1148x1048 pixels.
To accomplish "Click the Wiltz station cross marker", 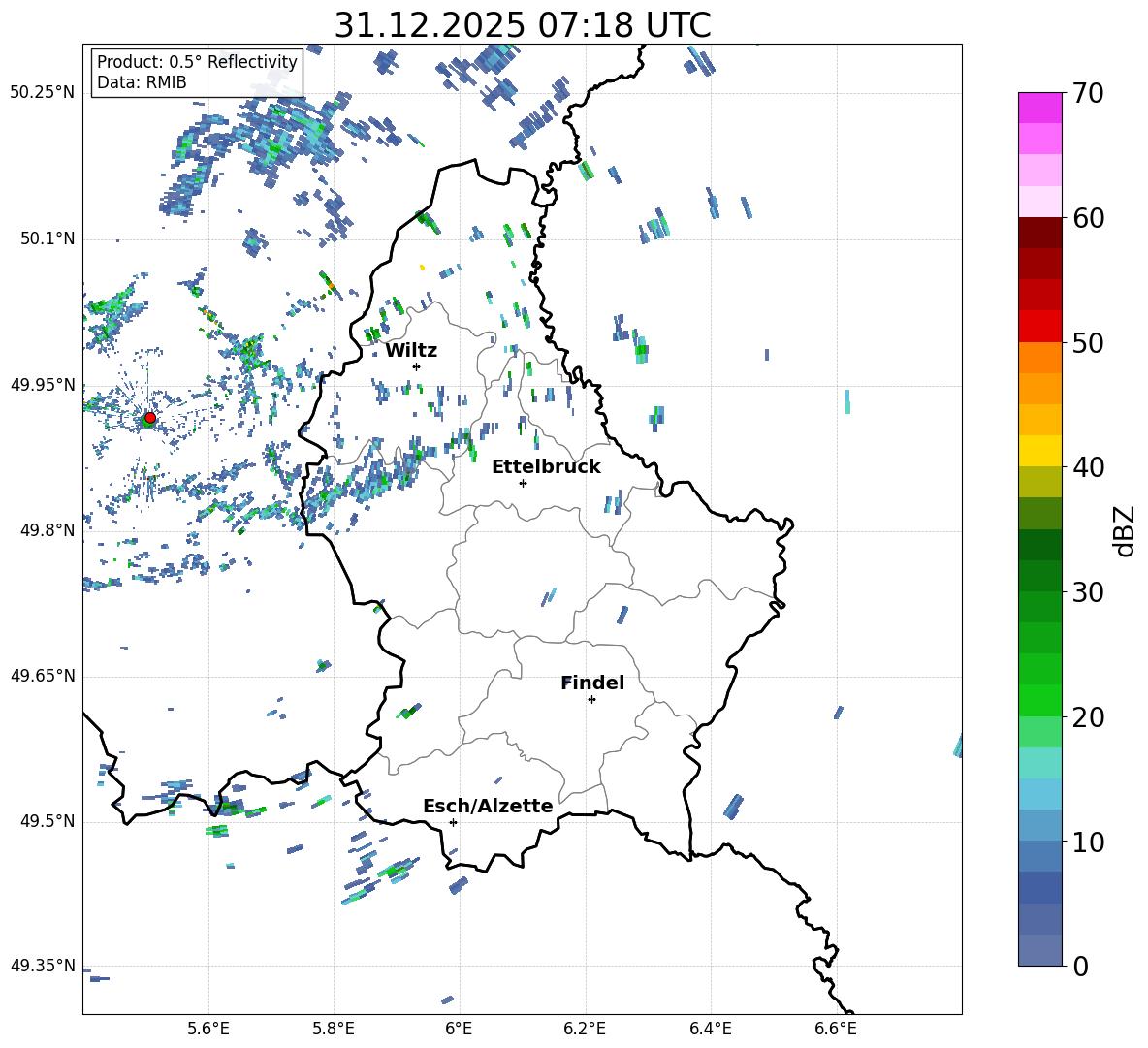I will click(x=417, y=366).
